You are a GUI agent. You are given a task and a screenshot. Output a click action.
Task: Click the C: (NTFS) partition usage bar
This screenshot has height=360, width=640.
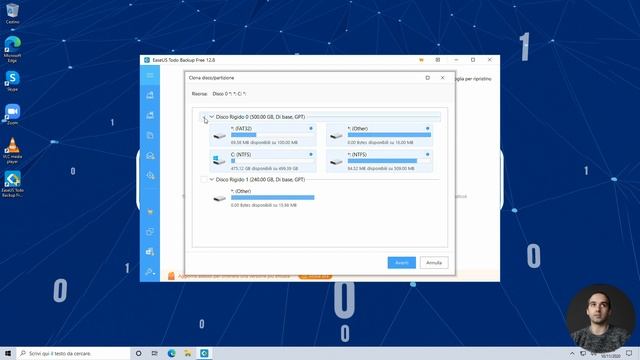(x=272, y=161)
